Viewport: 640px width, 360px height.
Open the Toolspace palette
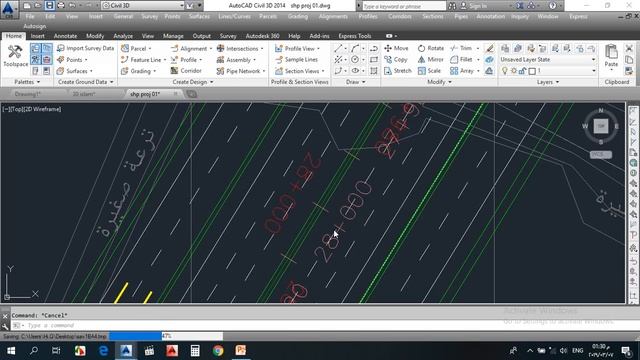click(x=15, y=56)
